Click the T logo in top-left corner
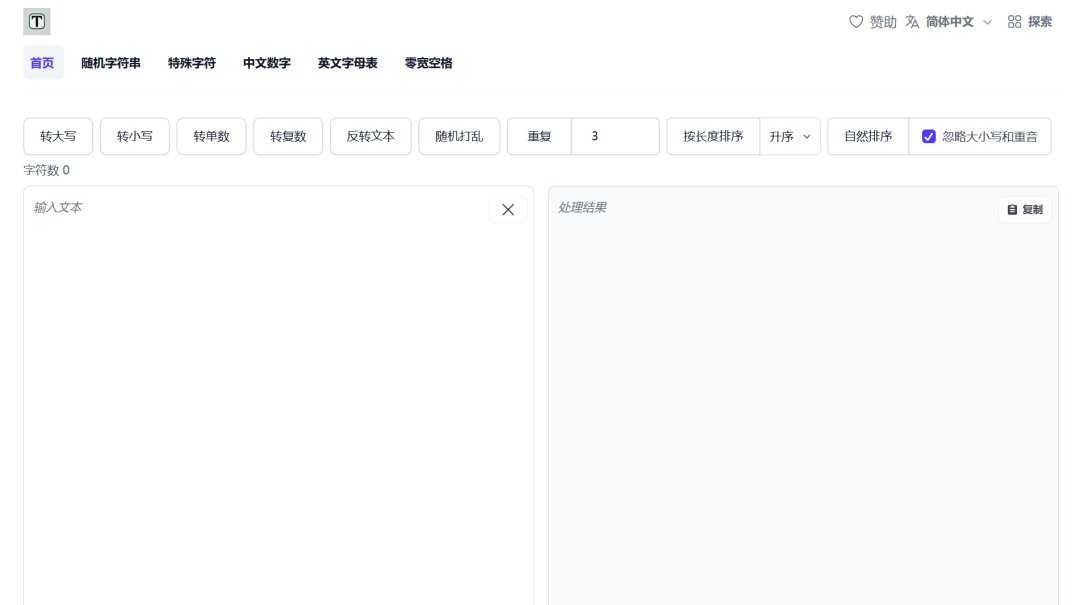Viewport: 1080px width, 605px height. [x=36, y=20]
